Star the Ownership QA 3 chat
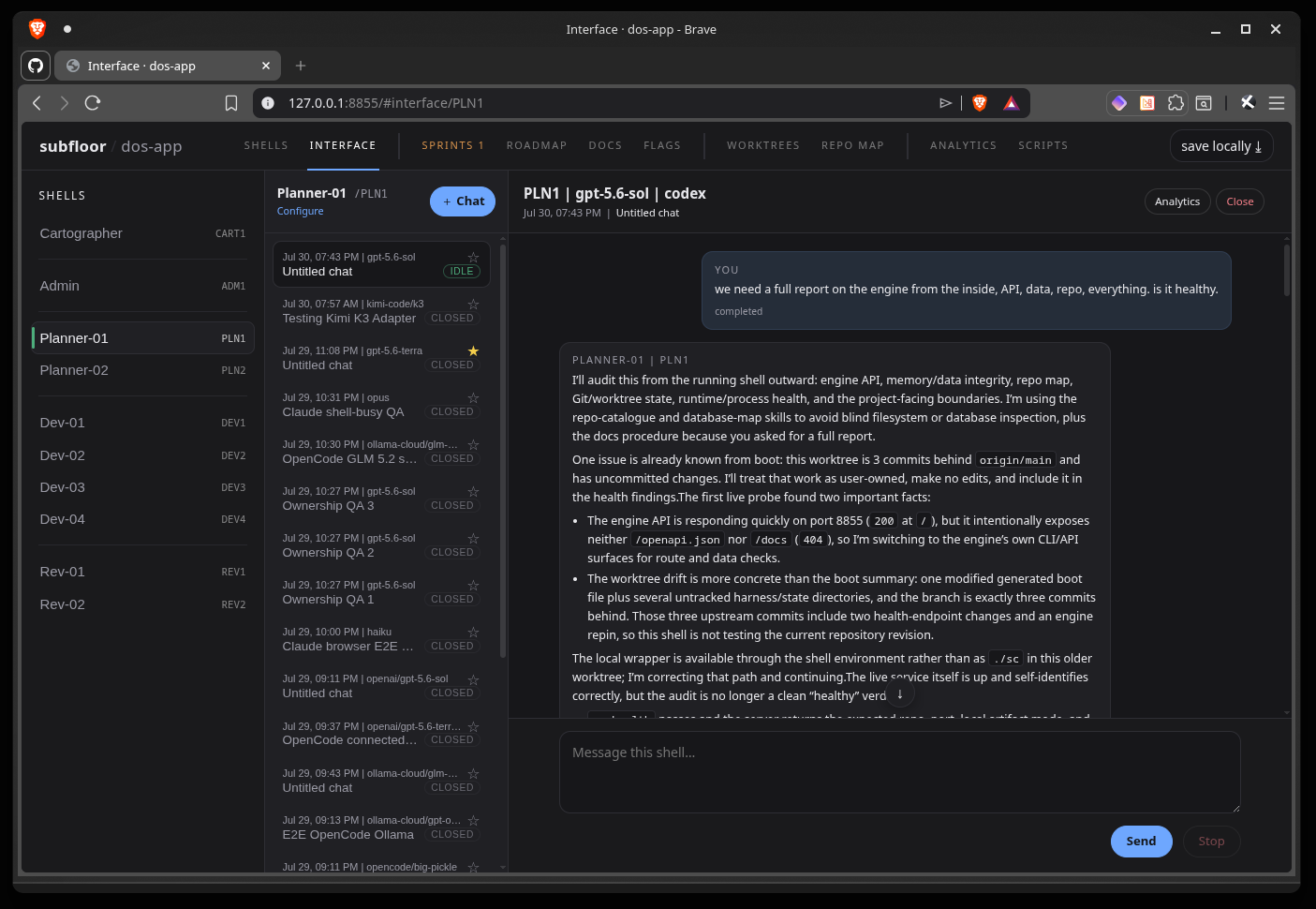Image resolution: width=1316 pixels, height=909 pixels. (473, 491)
